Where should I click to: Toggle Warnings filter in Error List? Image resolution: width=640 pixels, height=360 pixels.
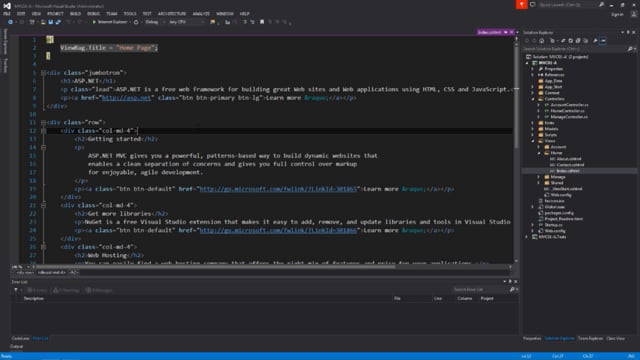67,290
